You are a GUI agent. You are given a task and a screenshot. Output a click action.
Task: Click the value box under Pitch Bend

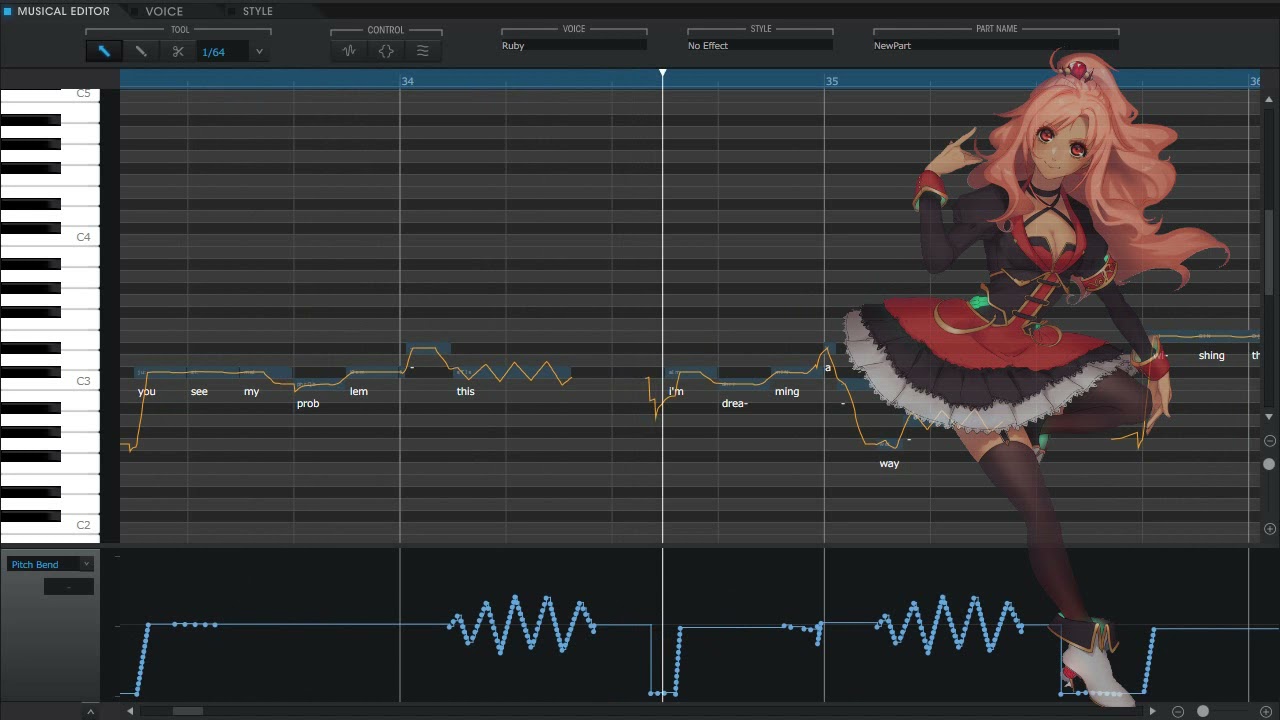[x=69, y=587]
